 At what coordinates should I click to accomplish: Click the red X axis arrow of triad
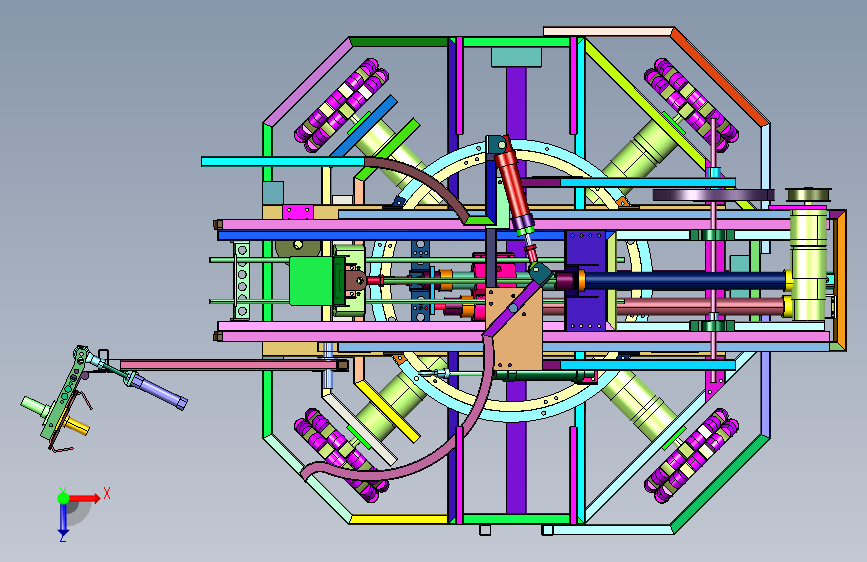(x=85, y=498)
